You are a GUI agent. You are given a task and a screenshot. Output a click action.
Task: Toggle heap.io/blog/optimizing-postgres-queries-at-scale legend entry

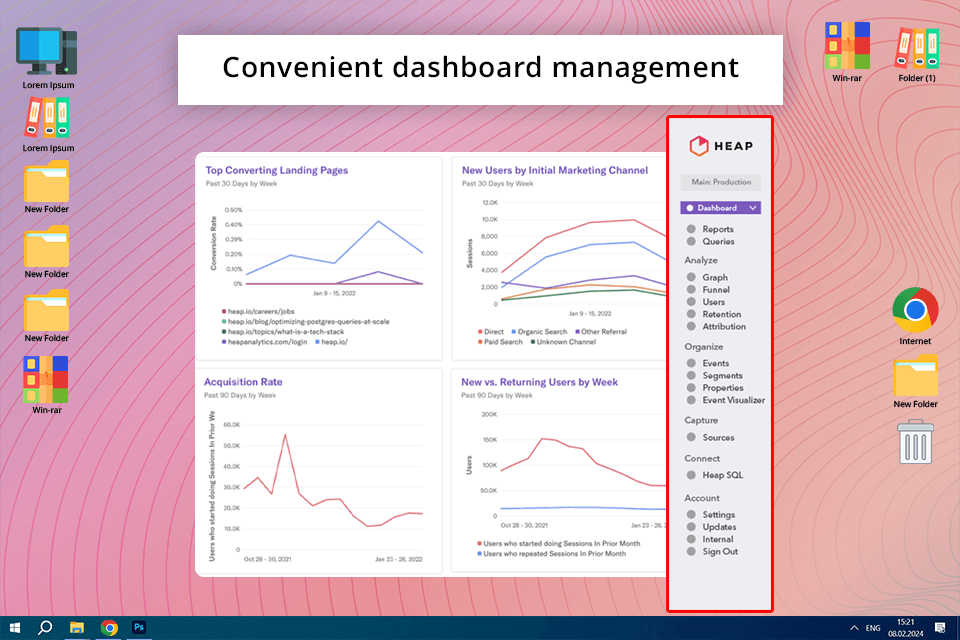(x=306, y=322)
